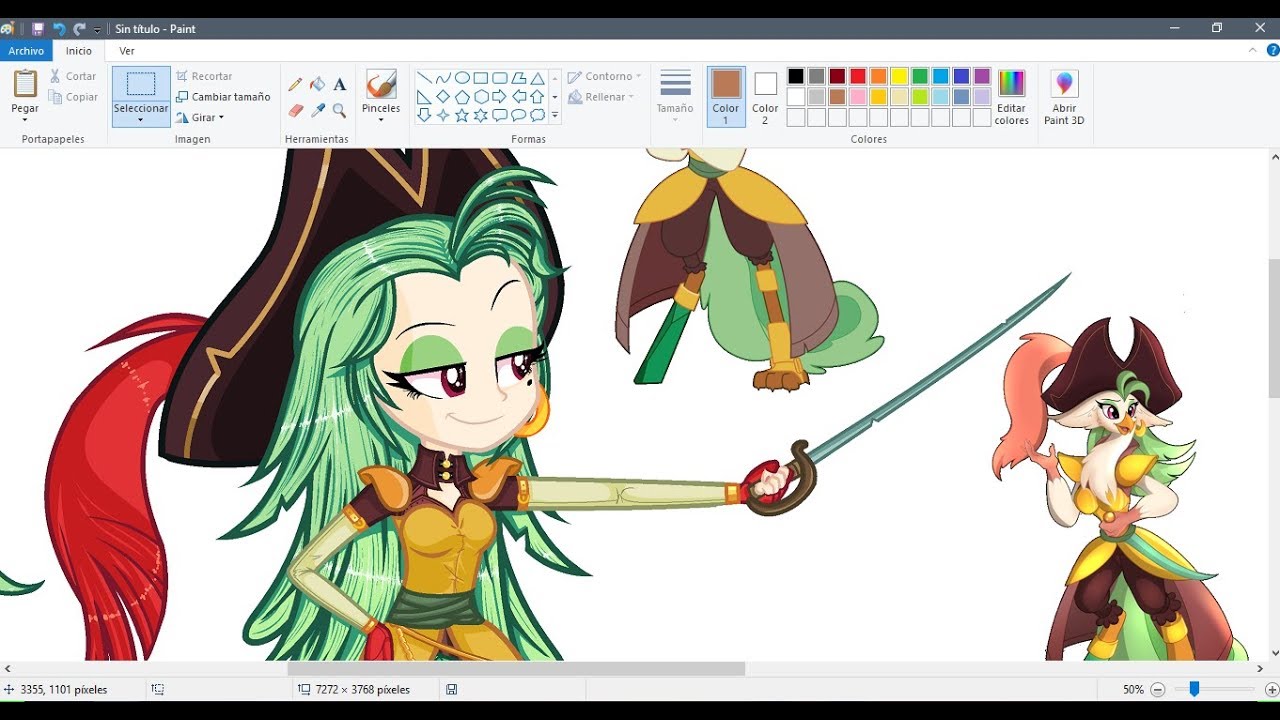1280x720 pixels.
Task: Choose the hexagon shape
Action: pos(481,97)
